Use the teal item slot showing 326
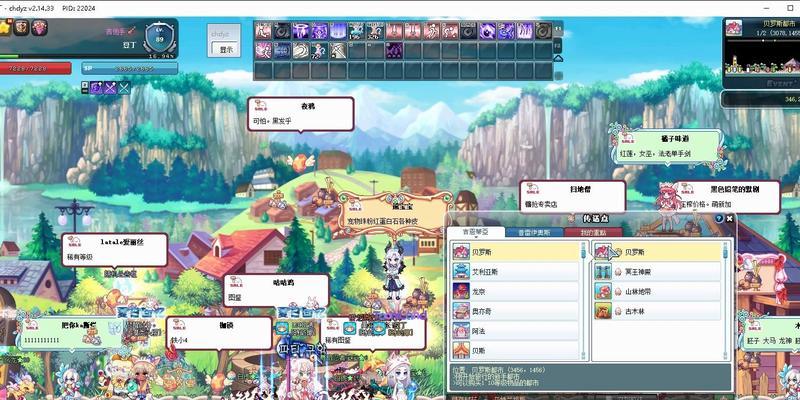 pos(375,31)
